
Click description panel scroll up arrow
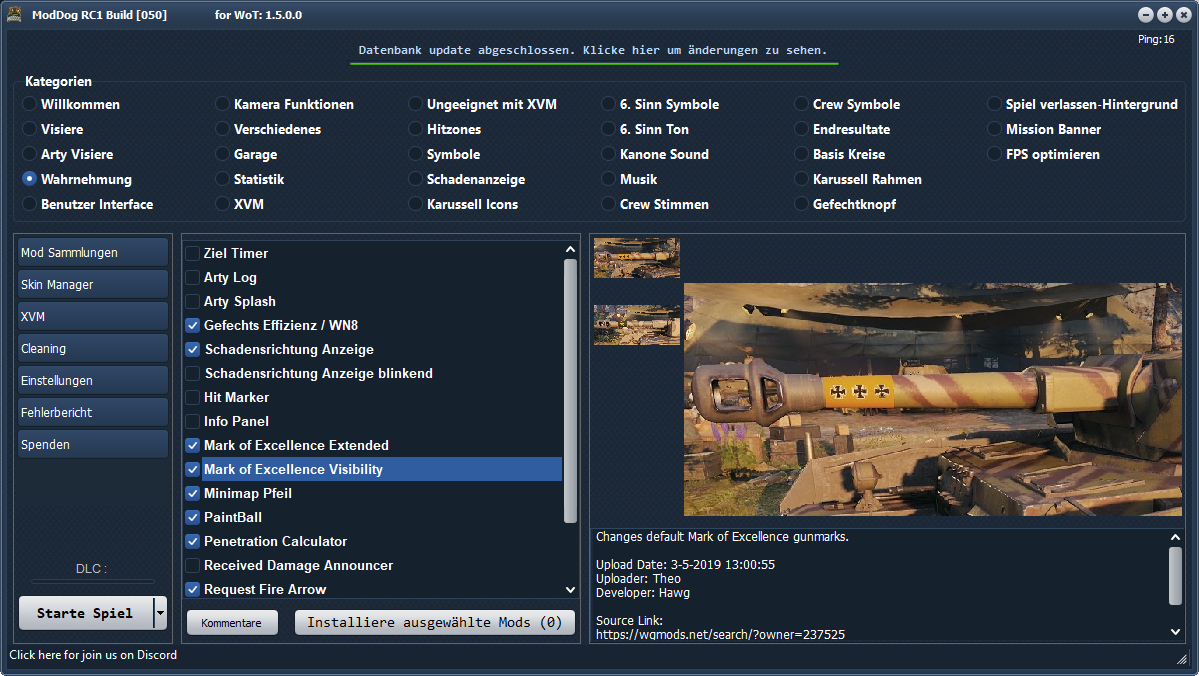[x=1175, y=538]
